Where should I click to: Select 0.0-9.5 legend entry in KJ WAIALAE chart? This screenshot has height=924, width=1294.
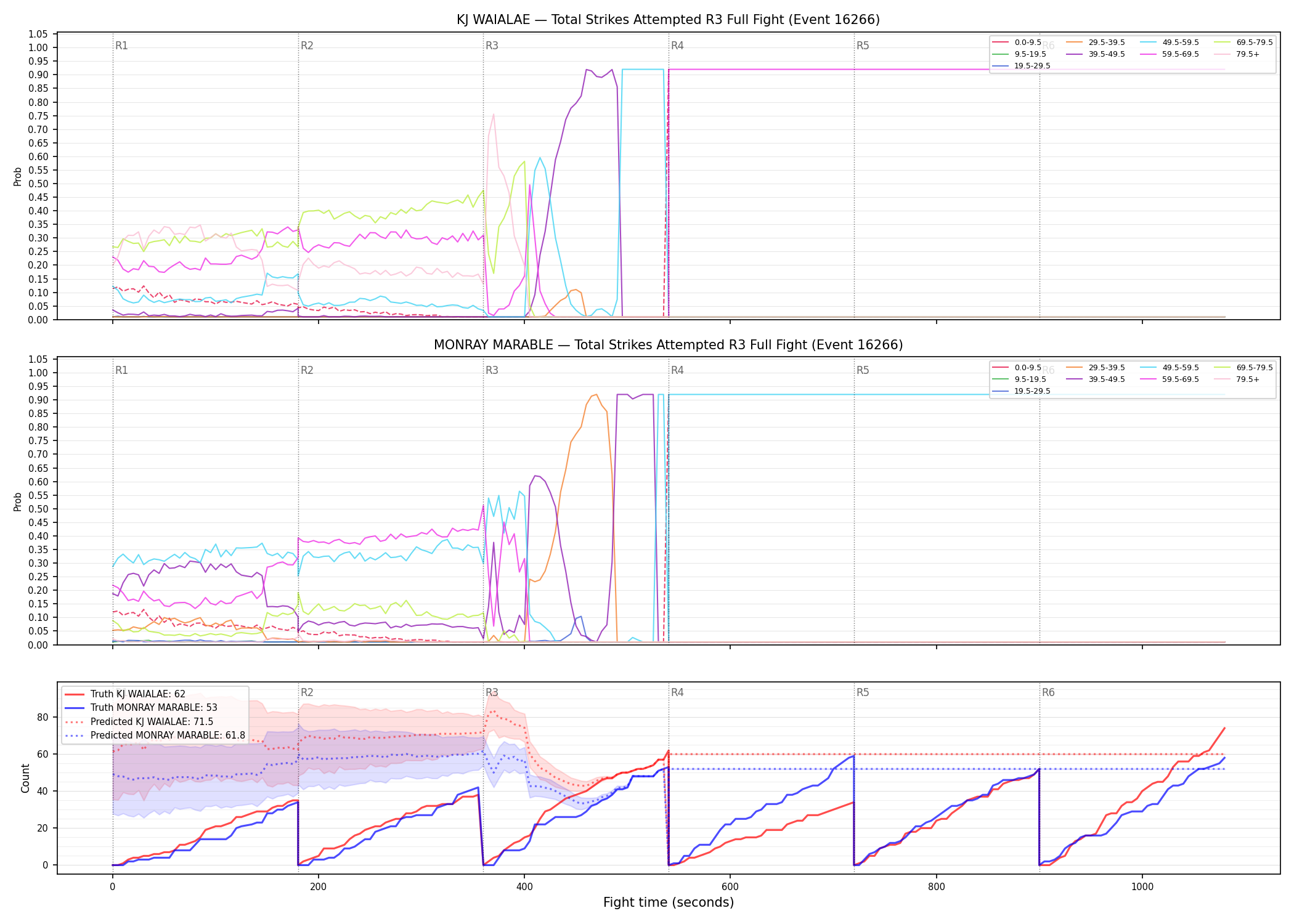1017,43
